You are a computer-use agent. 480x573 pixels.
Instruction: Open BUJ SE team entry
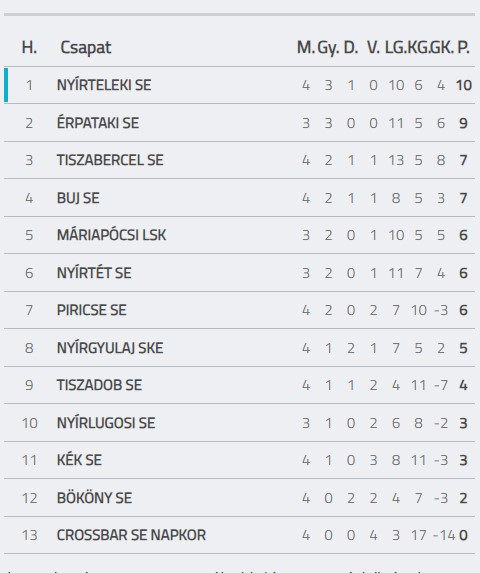click(78, 198)
